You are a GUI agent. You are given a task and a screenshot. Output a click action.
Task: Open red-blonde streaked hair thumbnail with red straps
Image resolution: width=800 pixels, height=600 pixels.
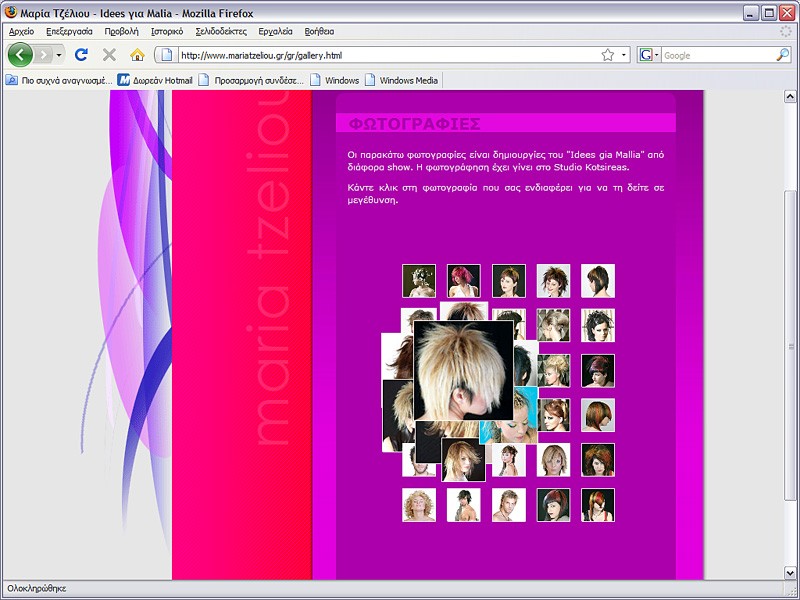click(x=598, y=505)
